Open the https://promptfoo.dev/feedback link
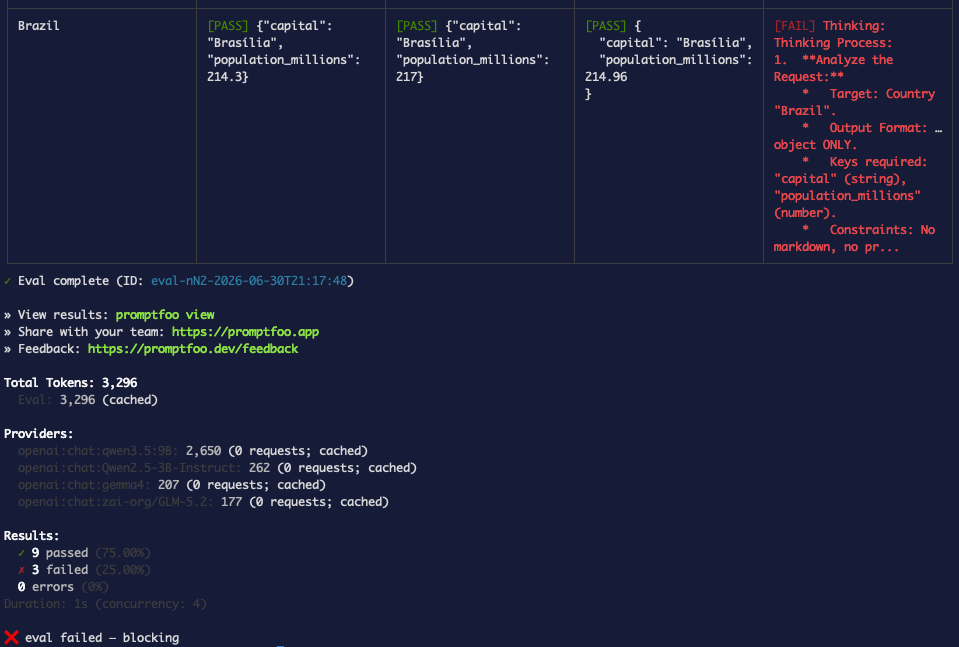Screen dimensions: 959x647 [x=193, y=349]
